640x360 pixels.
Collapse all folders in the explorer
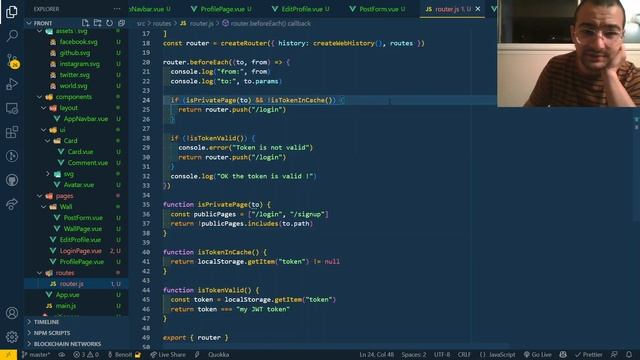click(x=121, y=23)
